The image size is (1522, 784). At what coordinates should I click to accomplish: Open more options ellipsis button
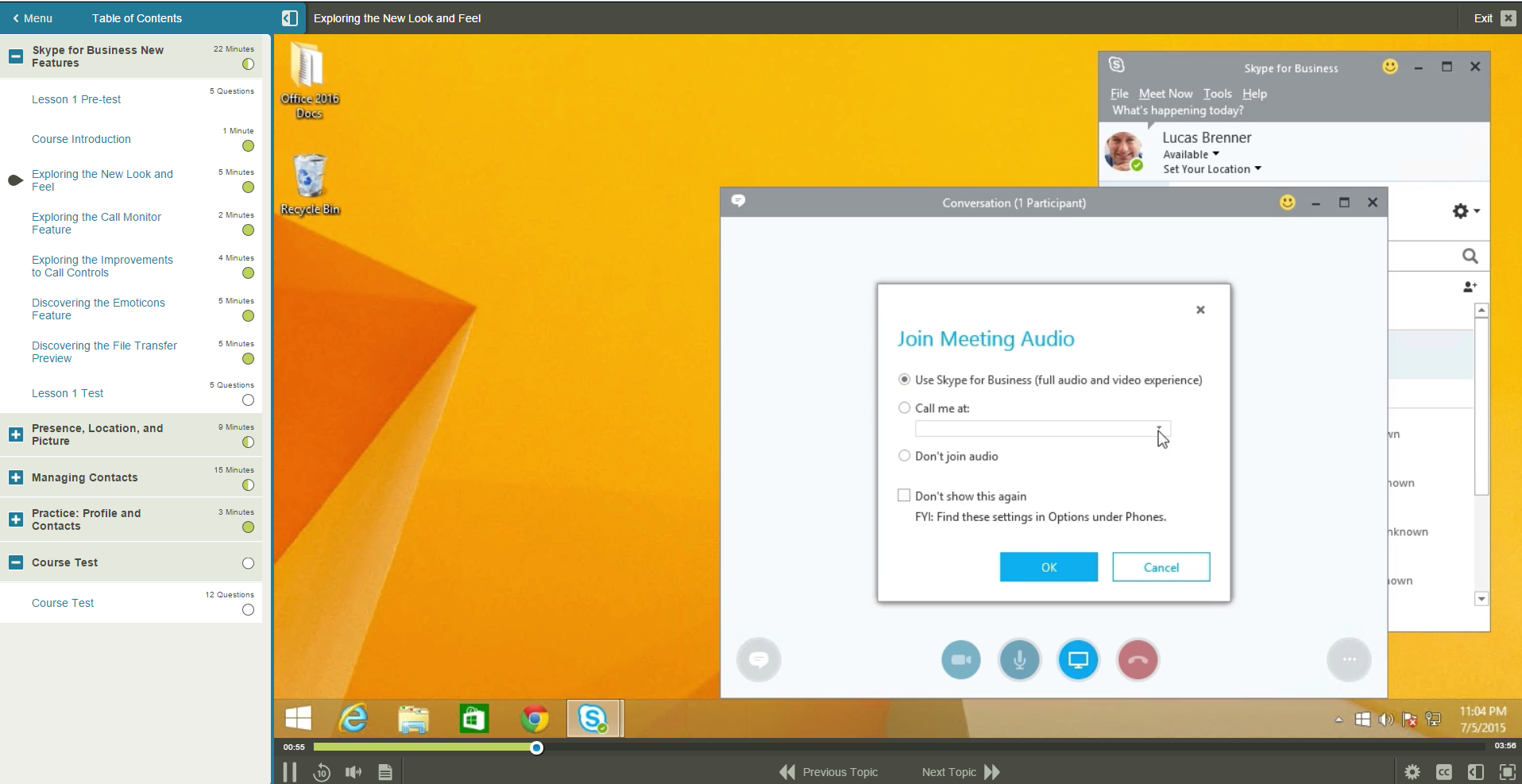coord(1349,660)
